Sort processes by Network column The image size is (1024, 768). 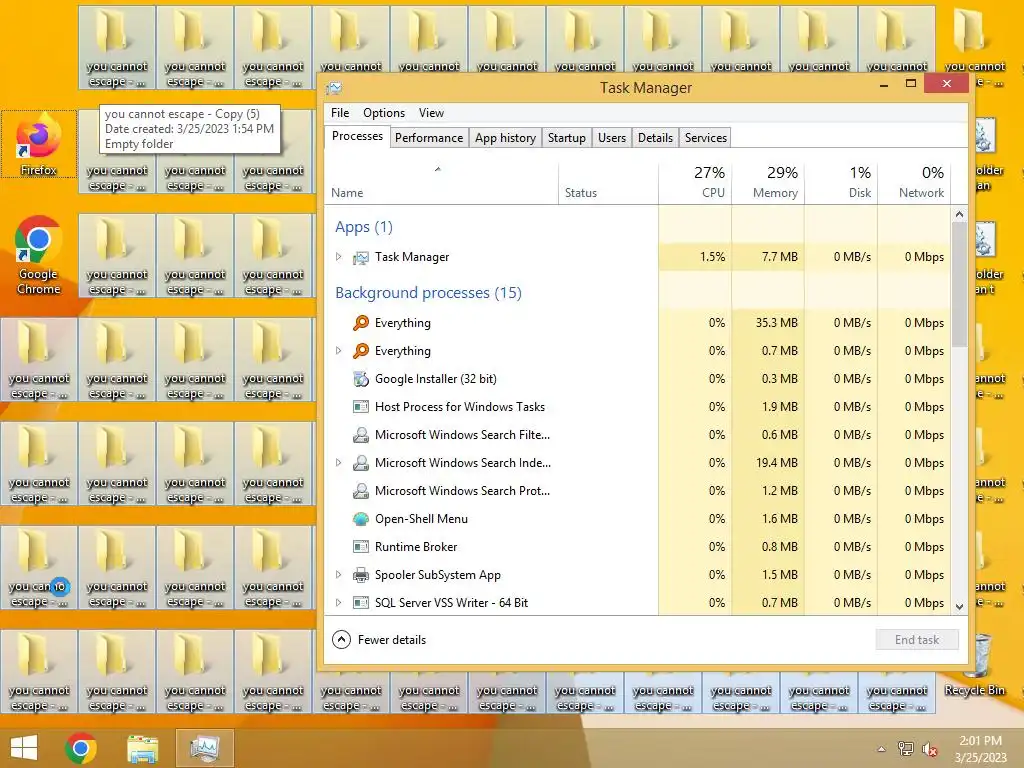coord(914,183)
